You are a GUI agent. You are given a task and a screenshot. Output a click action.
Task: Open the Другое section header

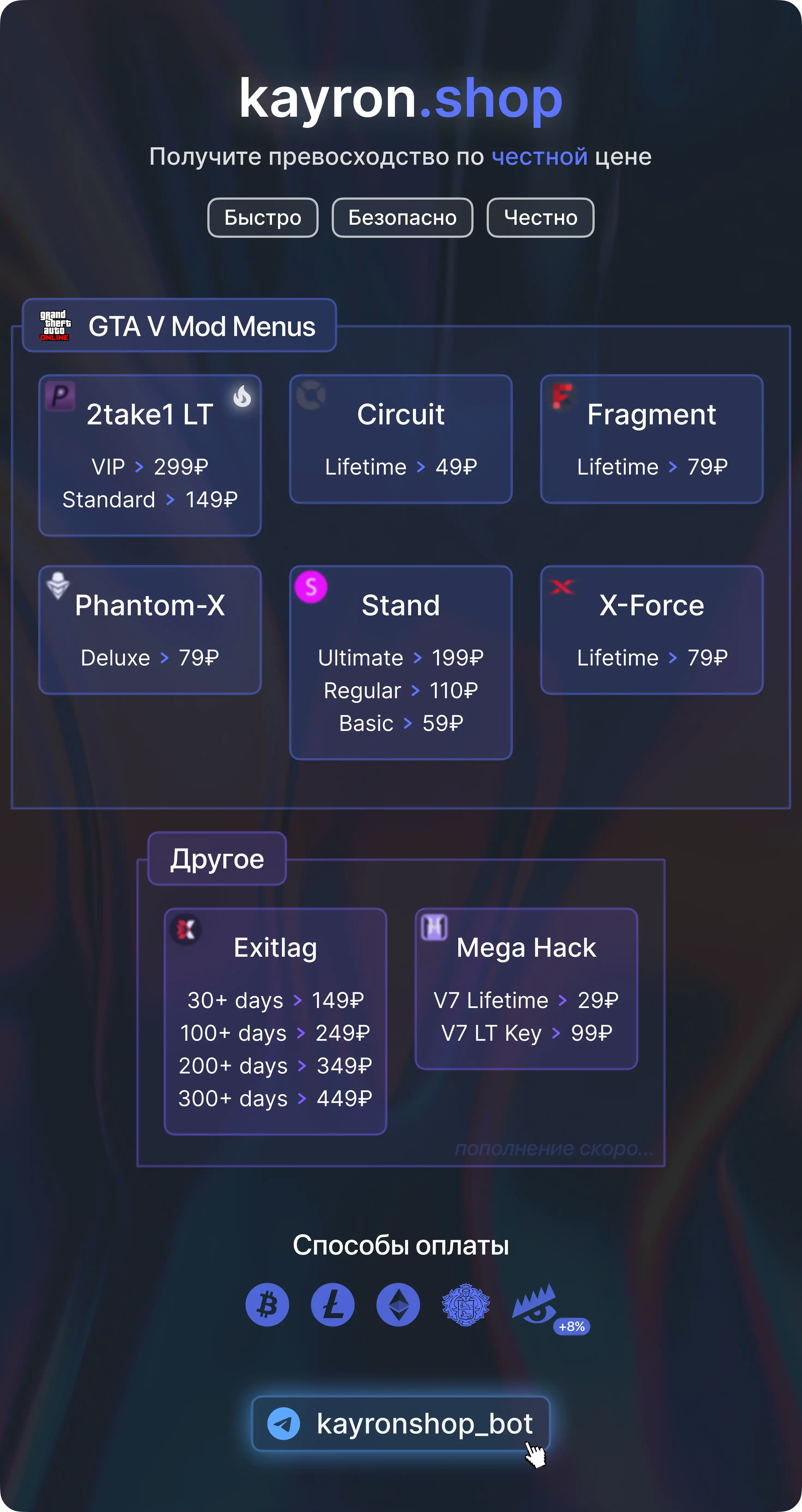tap(217, 859)
